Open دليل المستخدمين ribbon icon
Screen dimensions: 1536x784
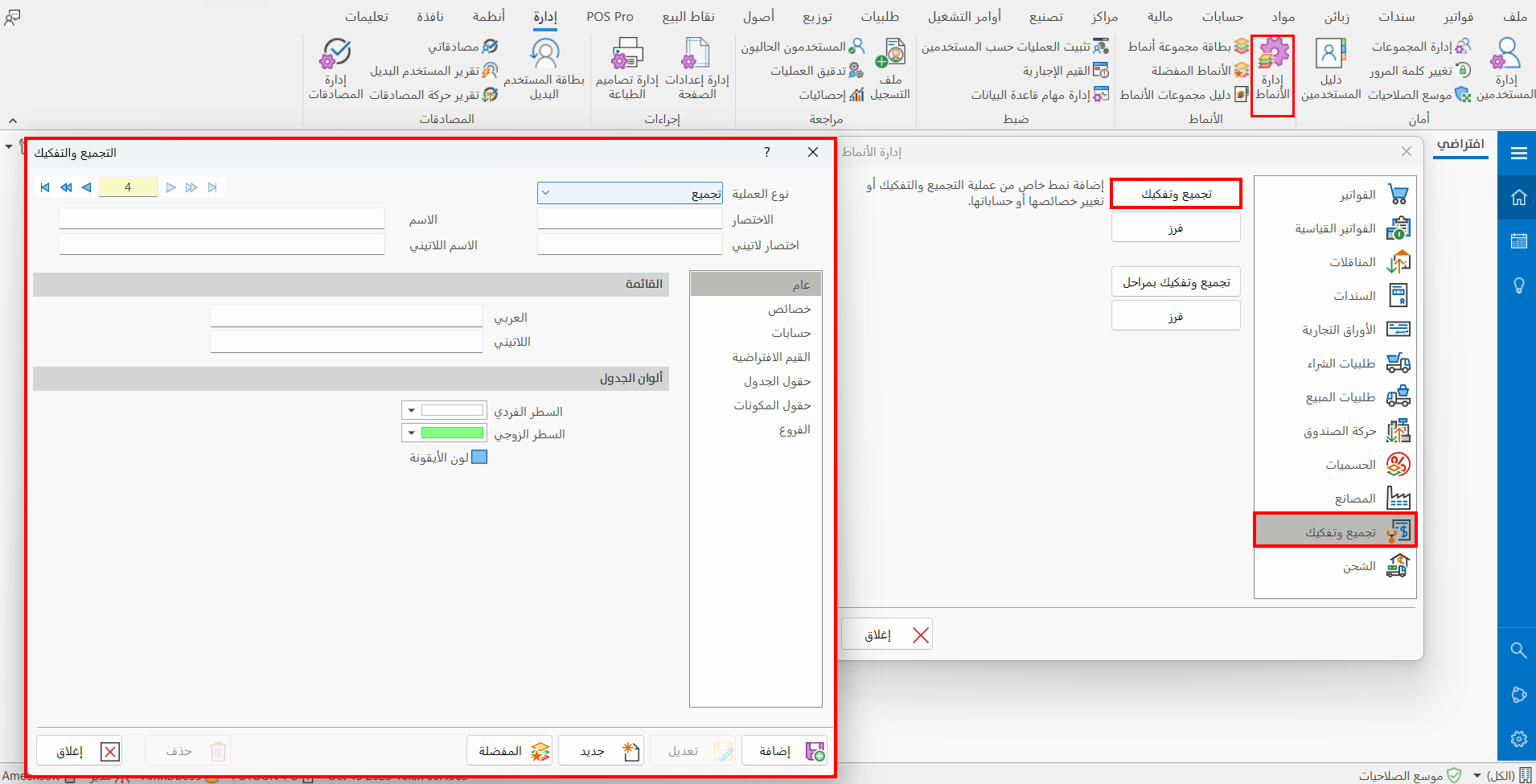(x=1331, y=70)
